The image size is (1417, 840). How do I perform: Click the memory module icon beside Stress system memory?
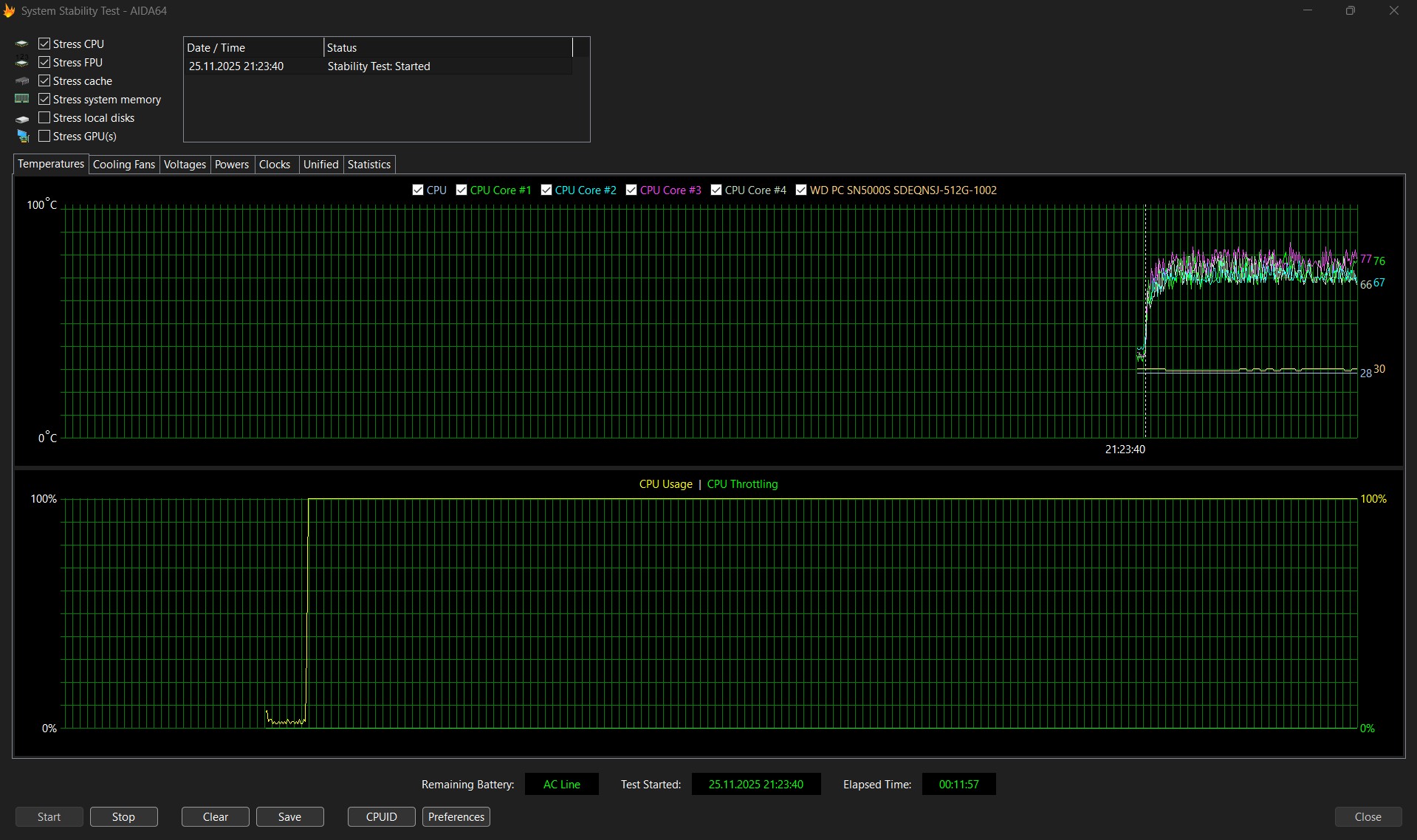coord(22,99)
